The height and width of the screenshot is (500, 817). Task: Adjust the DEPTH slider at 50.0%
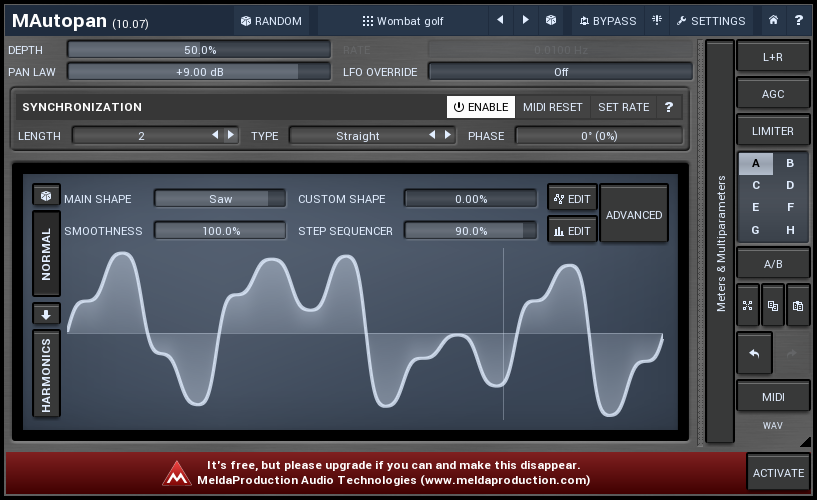(199, 50)
